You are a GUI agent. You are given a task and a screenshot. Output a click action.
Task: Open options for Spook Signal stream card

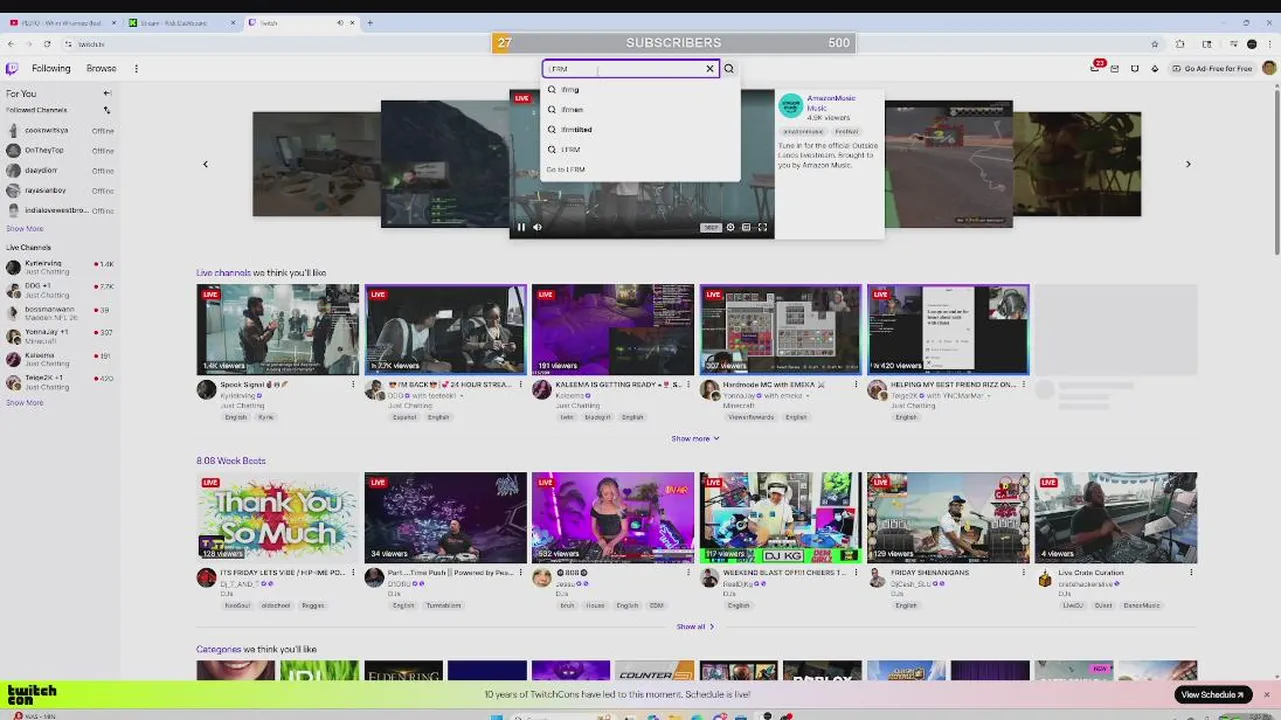353,384
